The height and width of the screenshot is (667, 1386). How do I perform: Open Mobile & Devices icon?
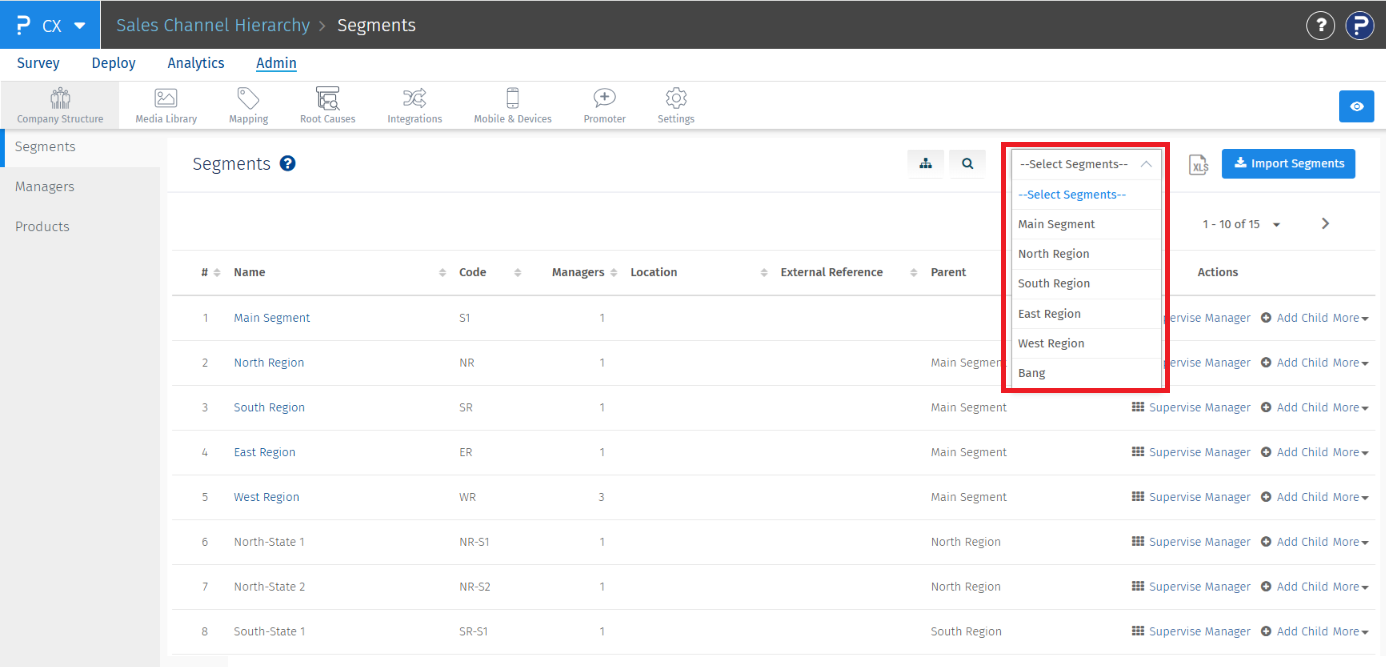tap(512, 99)
